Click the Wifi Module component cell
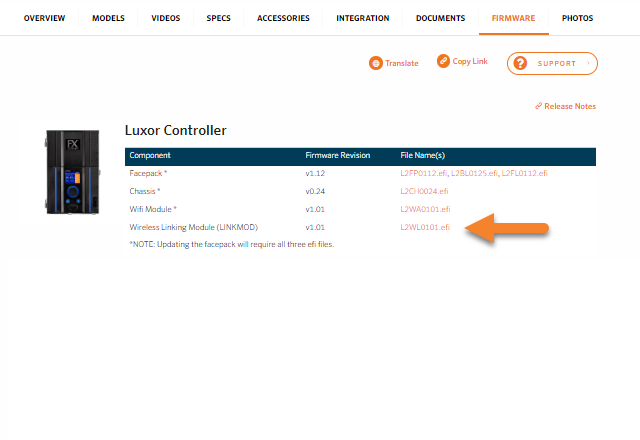This screenshot has width=640, height=440. pyautogui.click(x=153, y=209)
